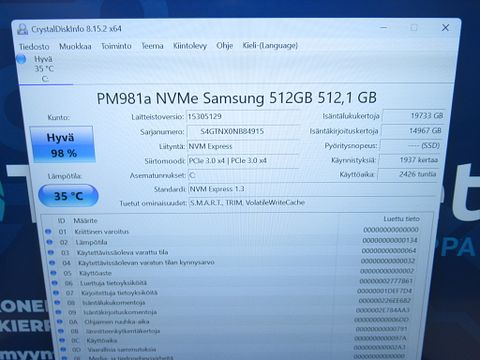480x360 pixels.
Task: Select row 09 Isäntäkirjoituskomentoja
Action: tap(232, 311)
